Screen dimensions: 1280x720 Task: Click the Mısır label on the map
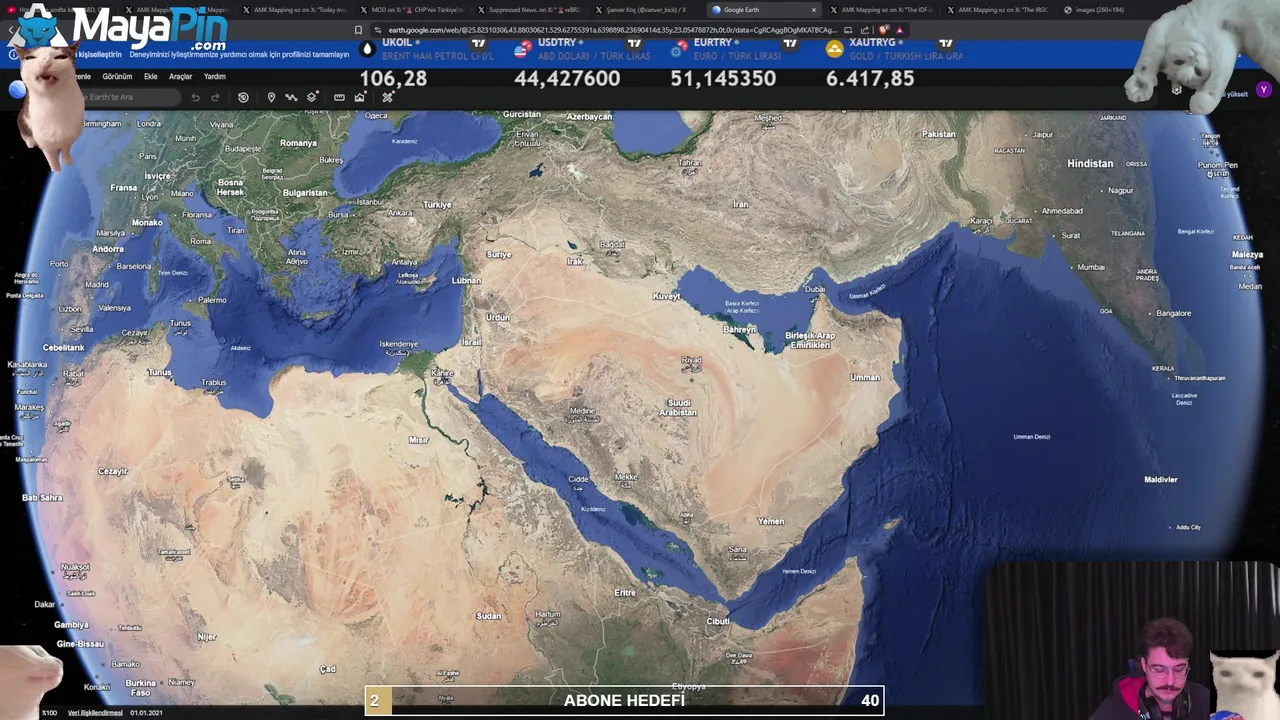click(419, 440)
